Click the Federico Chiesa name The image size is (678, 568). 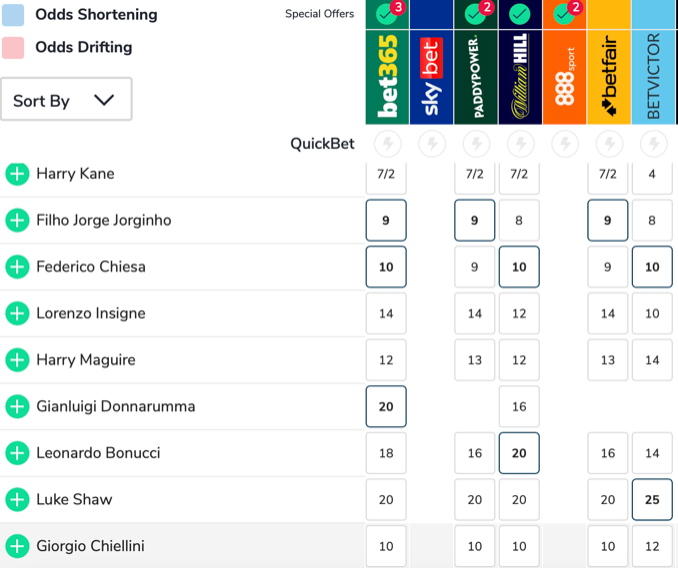click(x=91, y=267)
